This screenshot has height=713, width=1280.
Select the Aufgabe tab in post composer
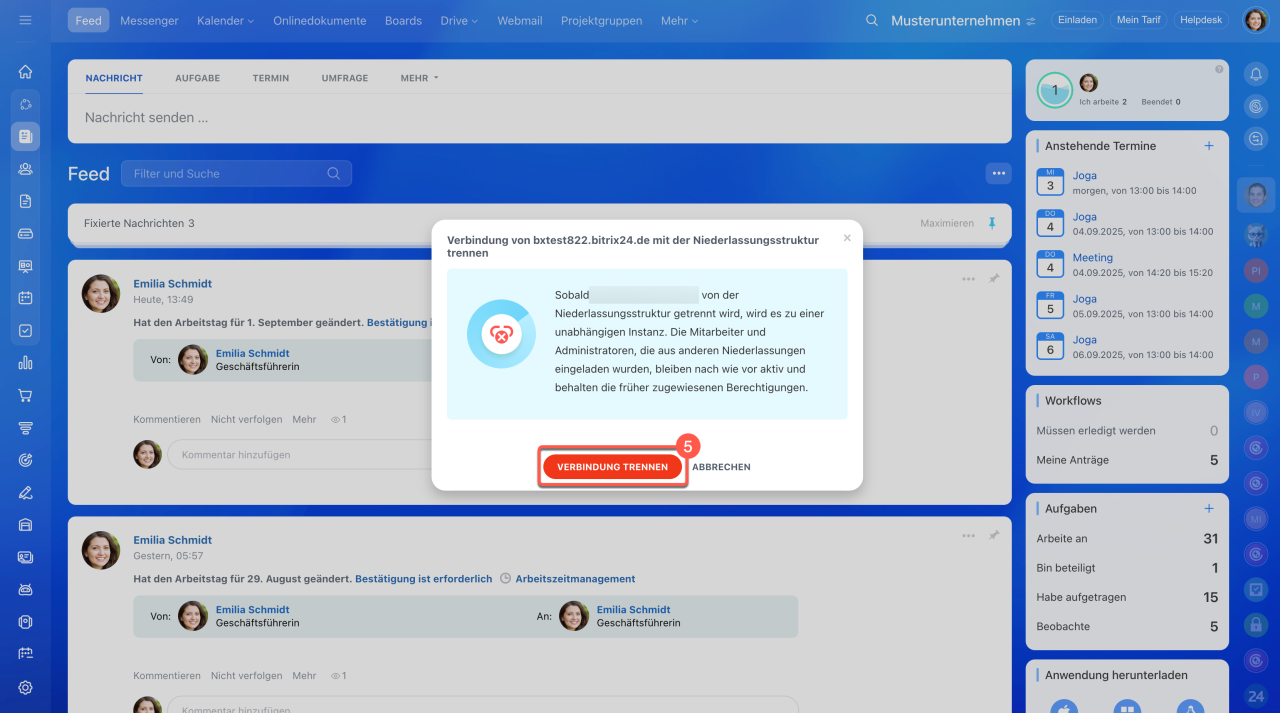[x=197, y=78]
